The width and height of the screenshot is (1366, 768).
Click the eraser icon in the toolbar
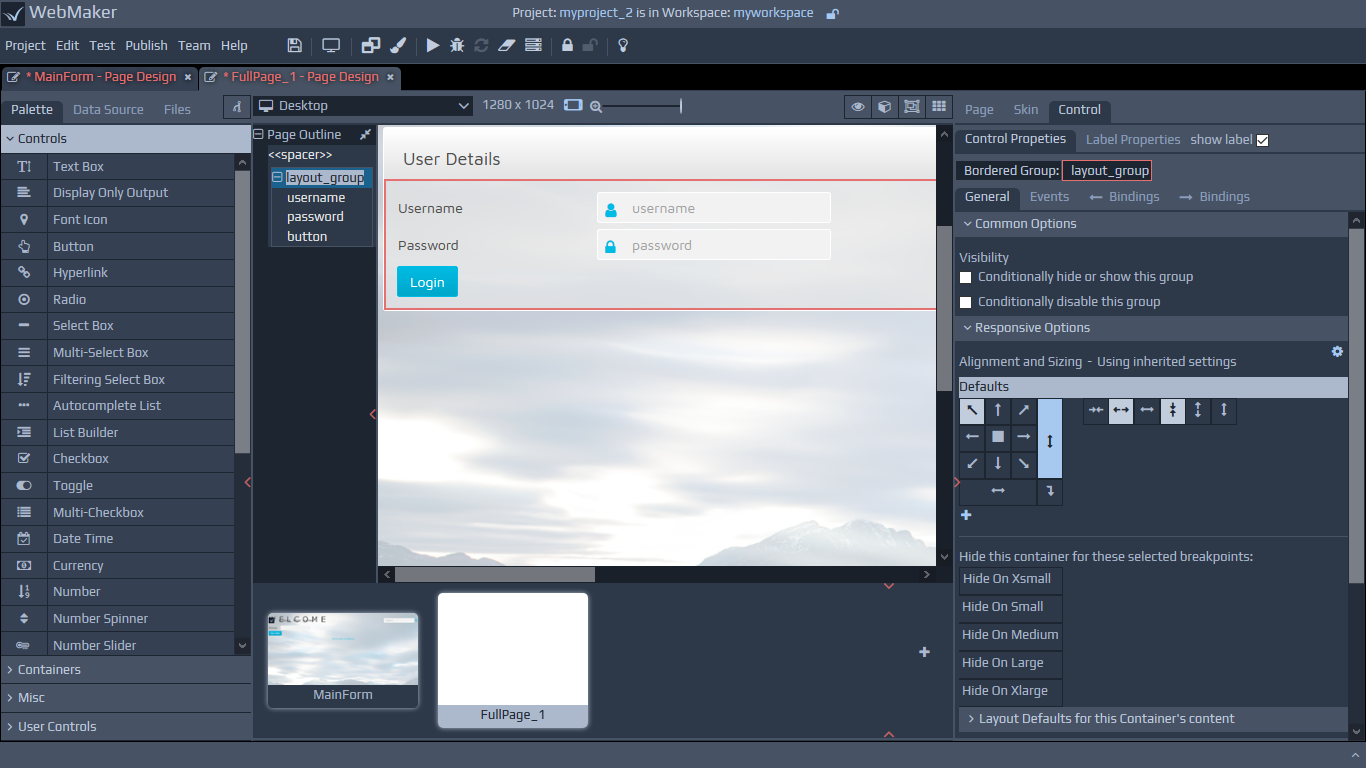[x=506, y=45]
